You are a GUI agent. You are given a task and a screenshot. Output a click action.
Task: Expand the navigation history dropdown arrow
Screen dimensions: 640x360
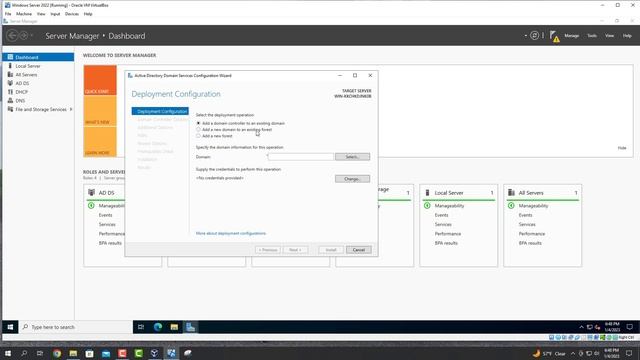(32, 36)
